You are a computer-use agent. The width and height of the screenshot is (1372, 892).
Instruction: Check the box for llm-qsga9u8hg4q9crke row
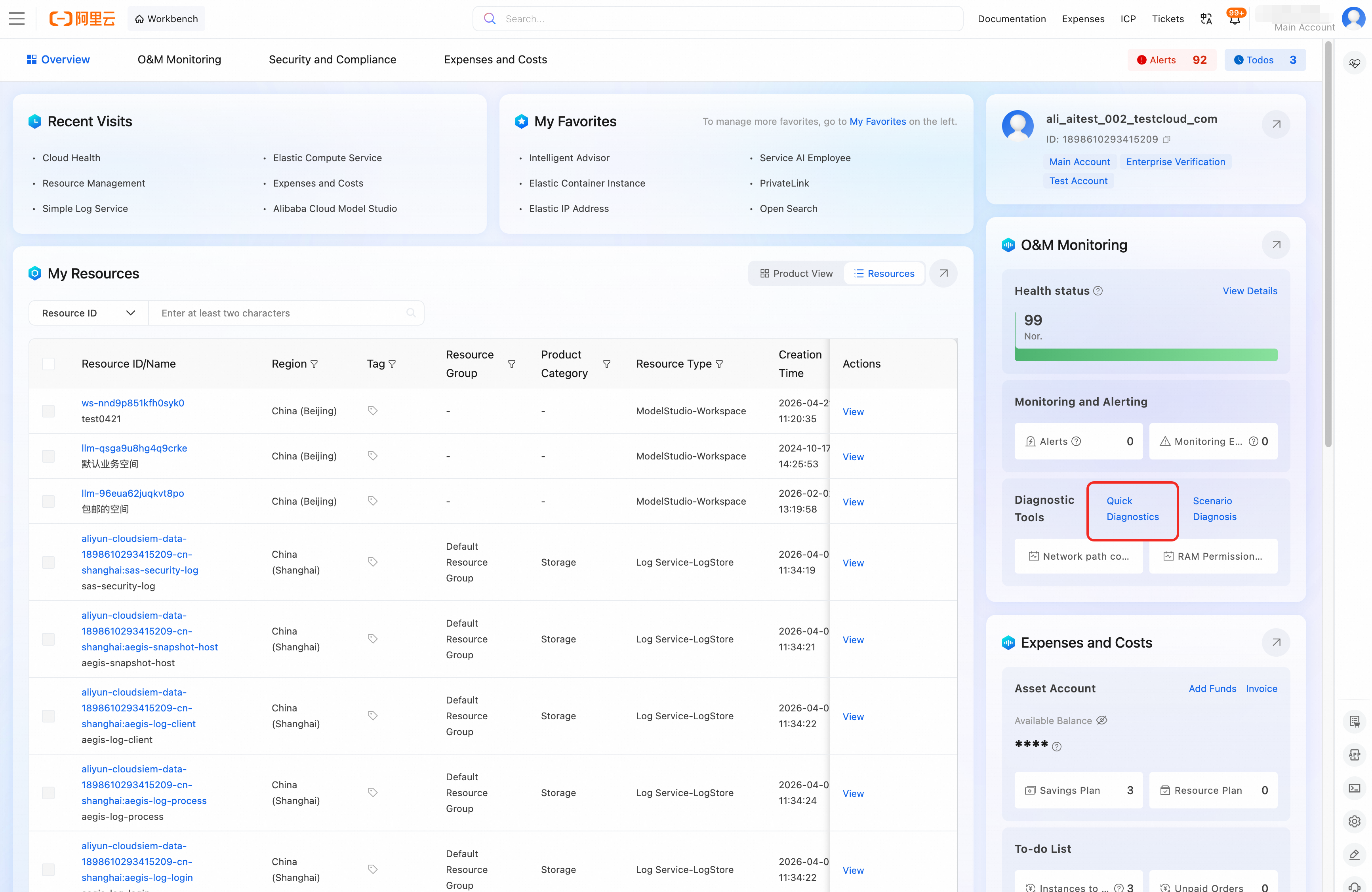click(48, 456)
